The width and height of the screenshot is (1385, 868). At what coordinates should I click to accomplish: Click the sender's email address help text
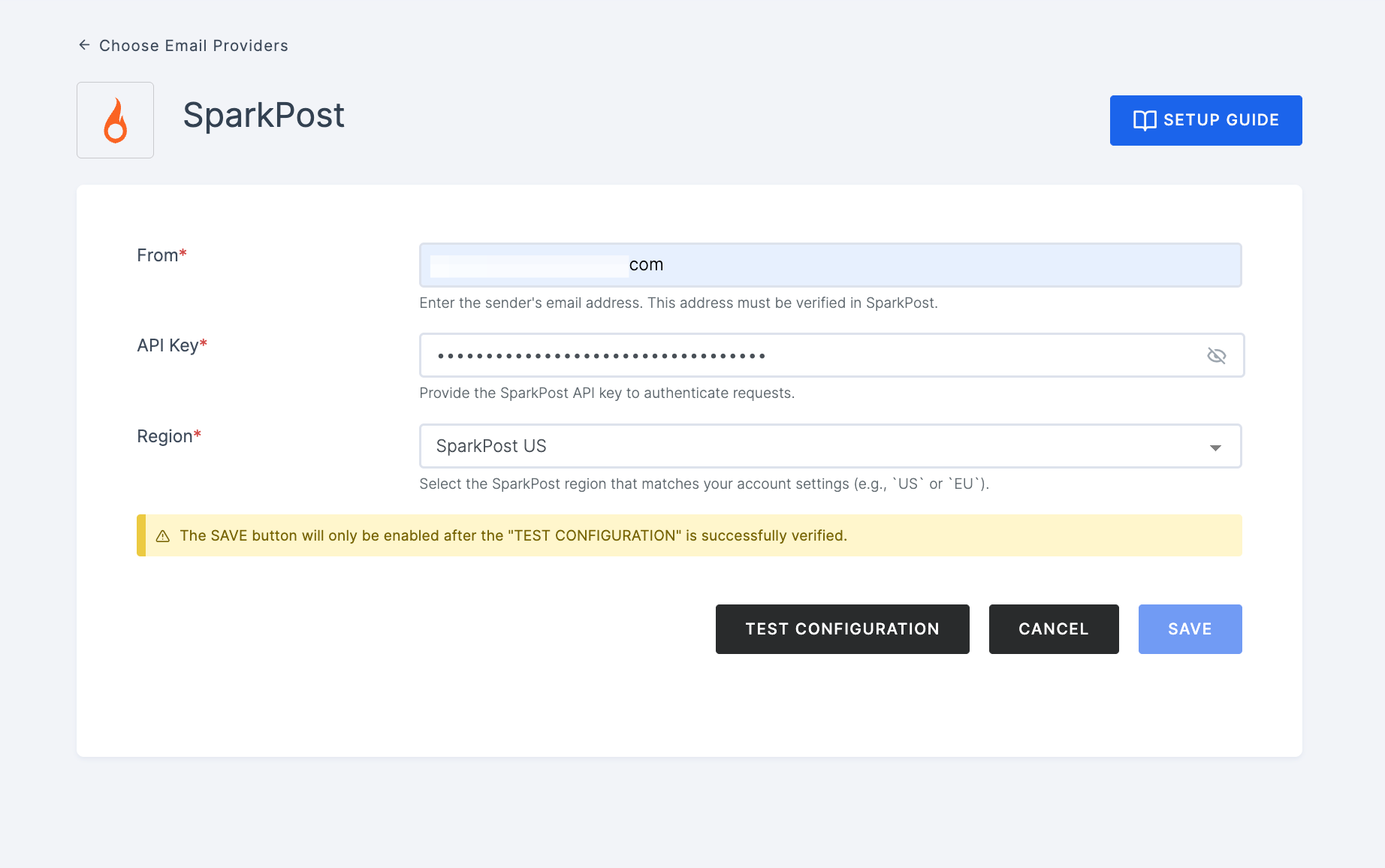[678, 303]
